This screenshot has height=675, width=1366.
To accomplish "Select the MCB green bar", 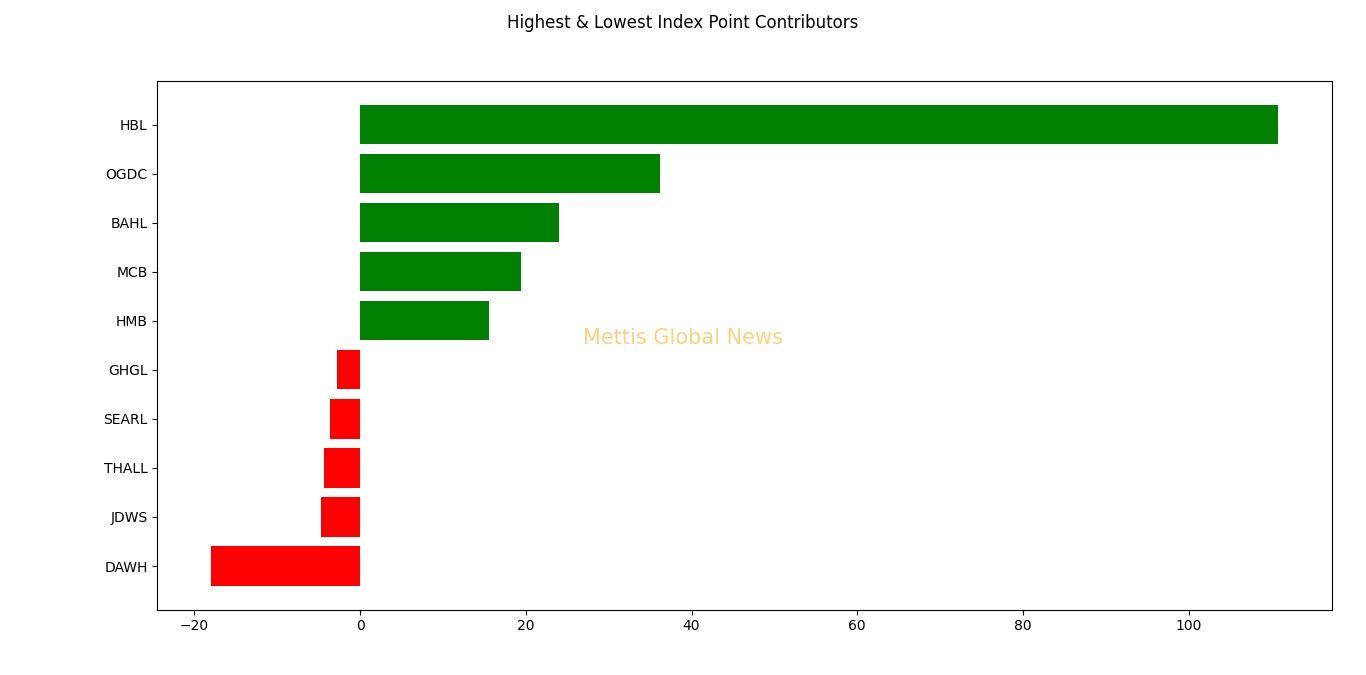I will [x=440, y=272].
